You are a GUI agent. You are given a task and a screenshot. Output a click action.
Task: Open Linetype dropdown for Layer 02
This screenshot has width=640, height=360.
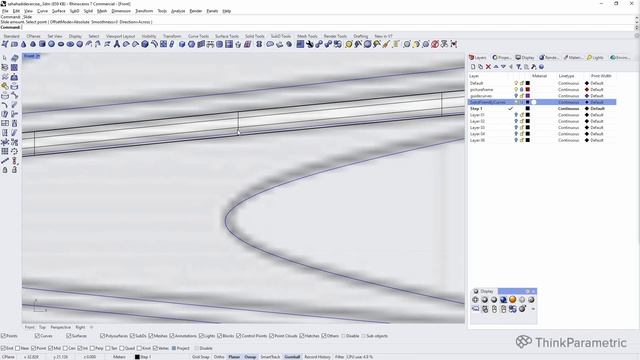pos(569,121)
